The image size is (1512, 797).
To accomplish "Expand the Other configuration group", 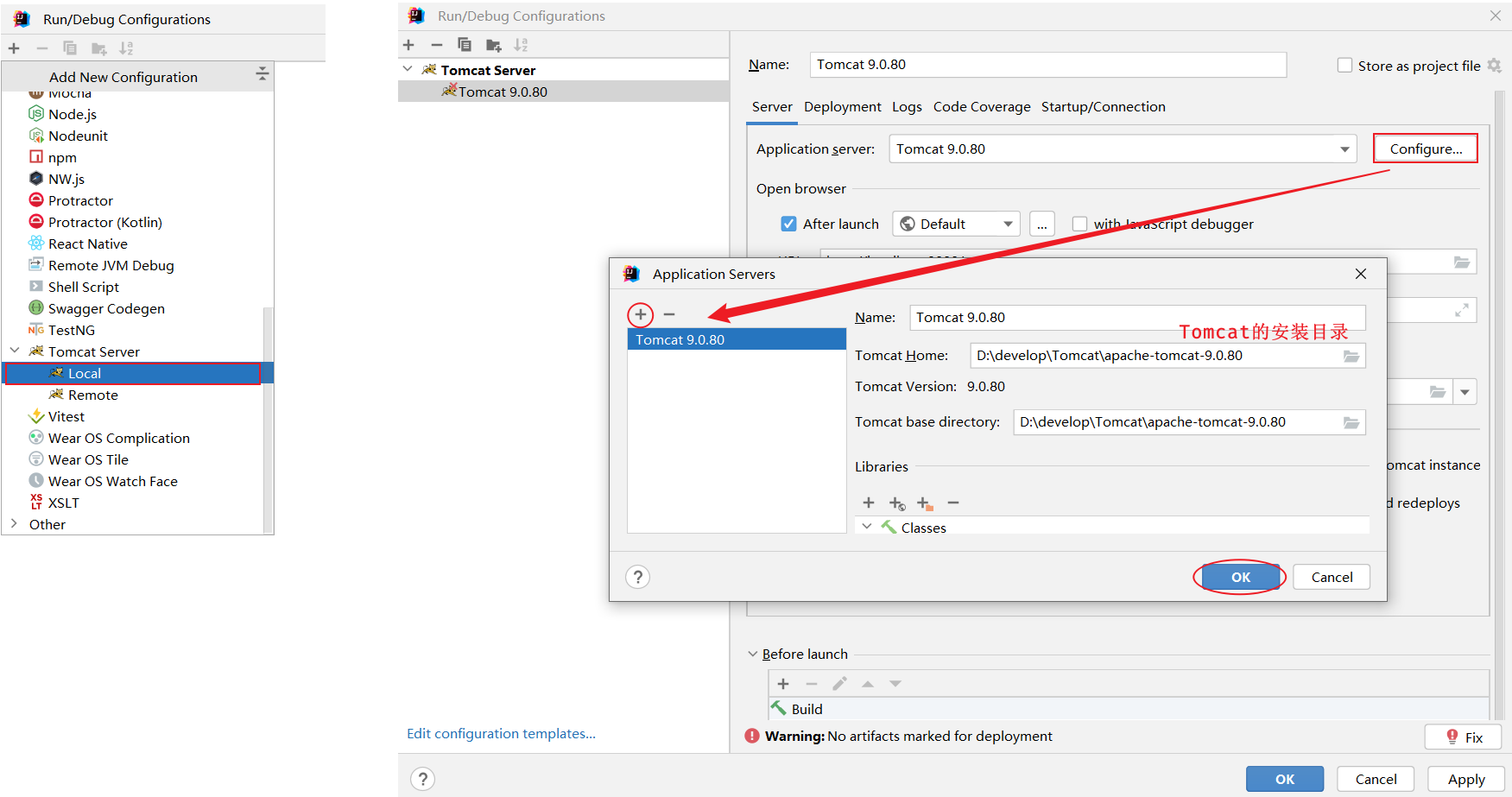I will pos(14,524).
